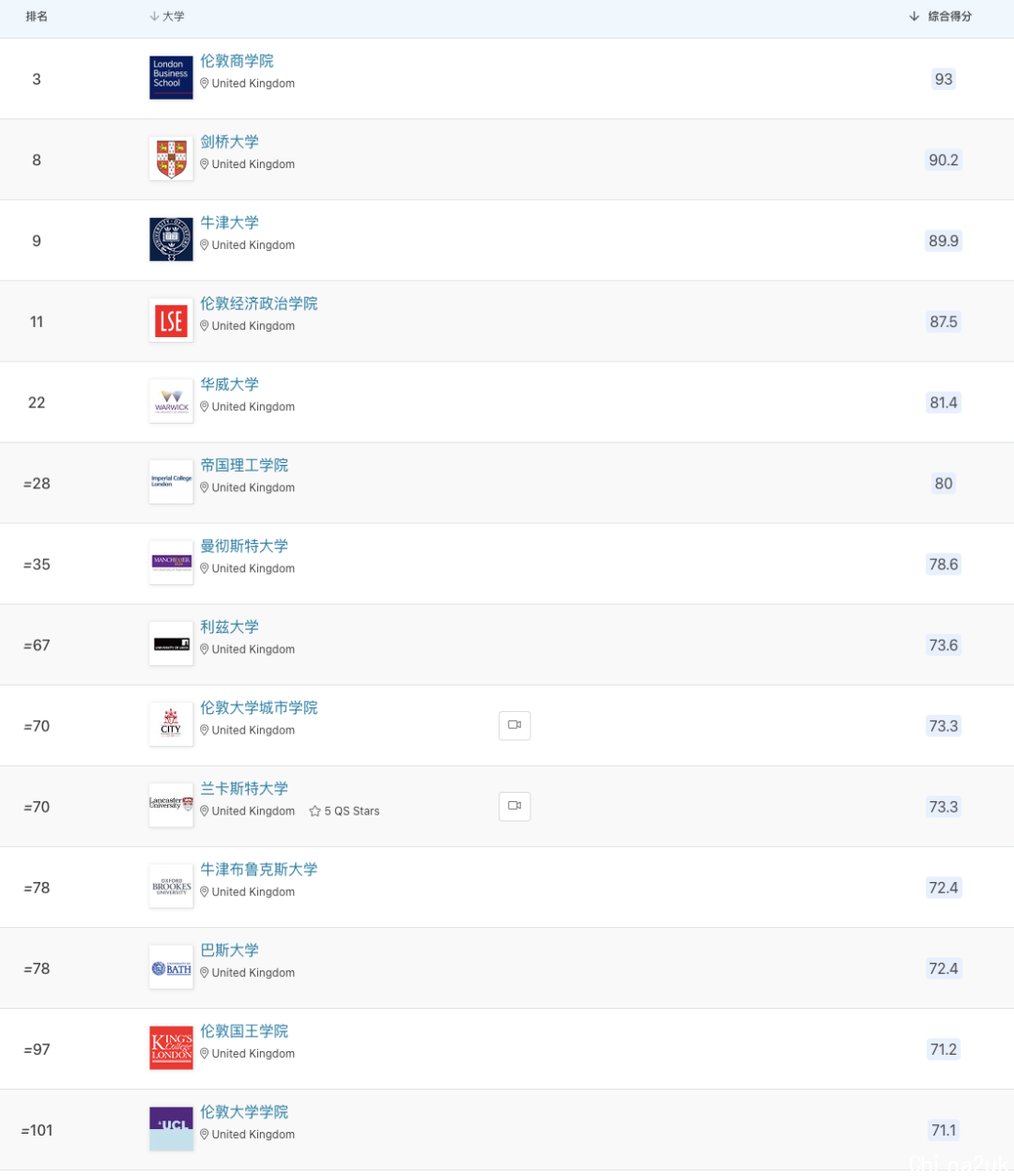Image resolution: width=1014 pixels, height=1176 pixels.
Task: Sort the list by 综合得分 column
Action: pyautogui.click(x=940, y=17)
